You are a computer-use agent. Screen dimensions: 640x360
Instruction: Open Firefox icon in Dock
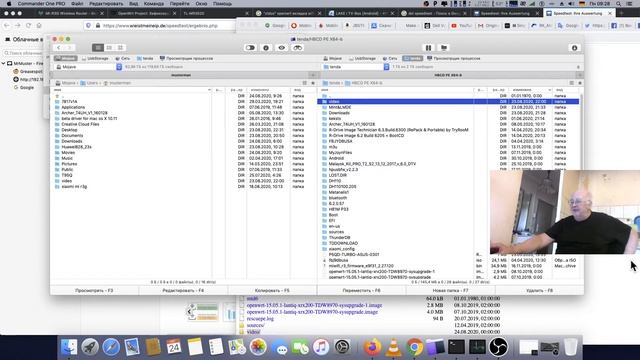pyautogui.click(x=372, y=347)
